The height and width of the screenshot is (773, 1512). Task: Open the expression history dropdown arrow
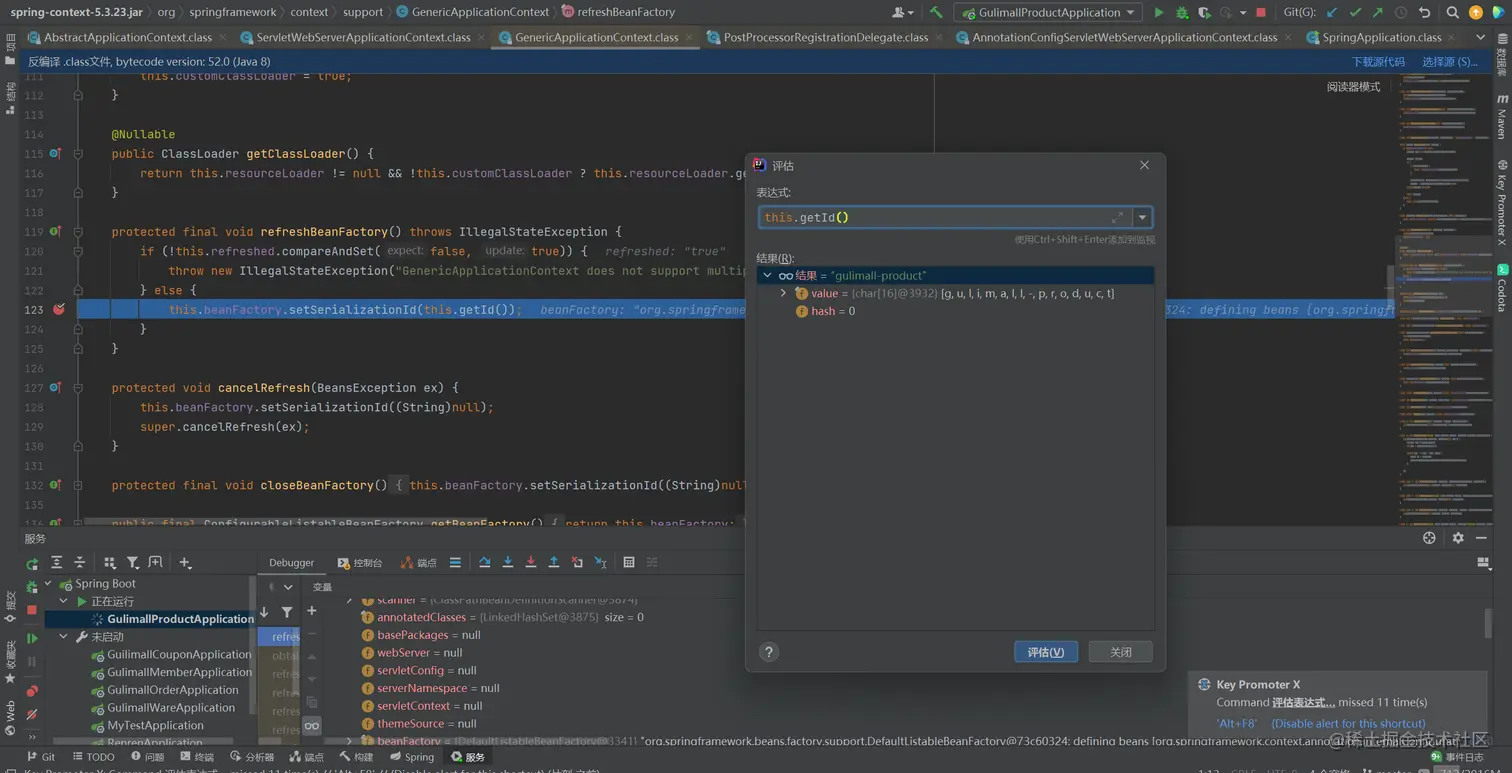(x=1142, y=218)
